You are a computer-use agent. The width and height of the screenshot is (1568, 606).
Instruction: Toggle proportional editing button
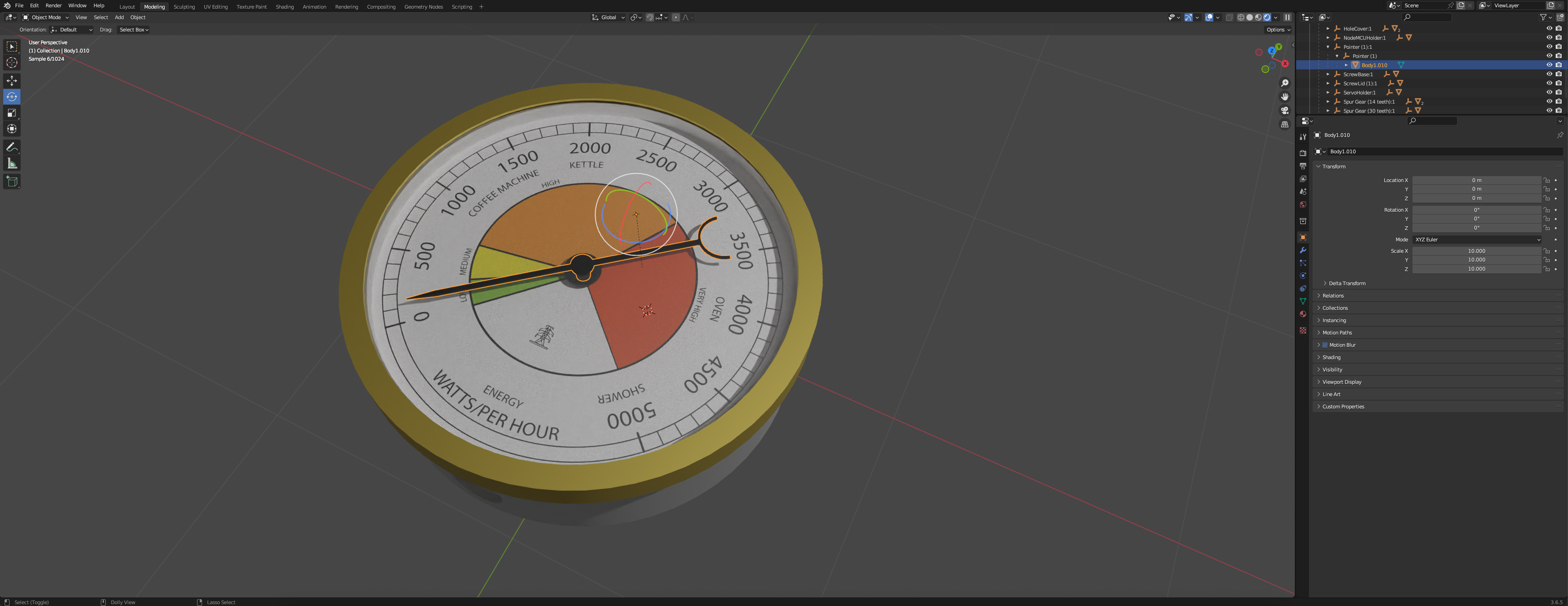(x=675, y=17)
